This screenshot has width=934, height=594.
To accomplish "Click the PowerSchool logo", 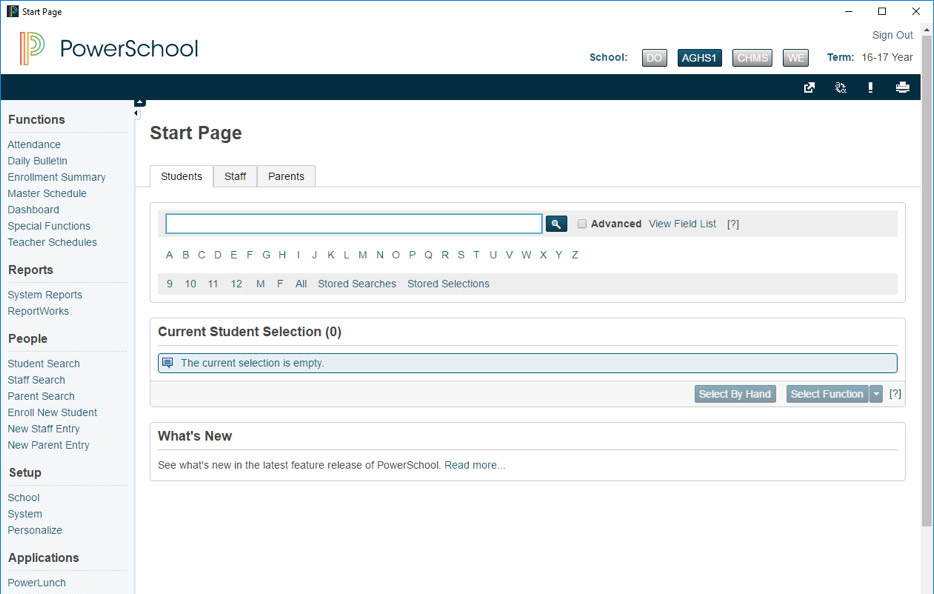I will (x=108, y=48).
